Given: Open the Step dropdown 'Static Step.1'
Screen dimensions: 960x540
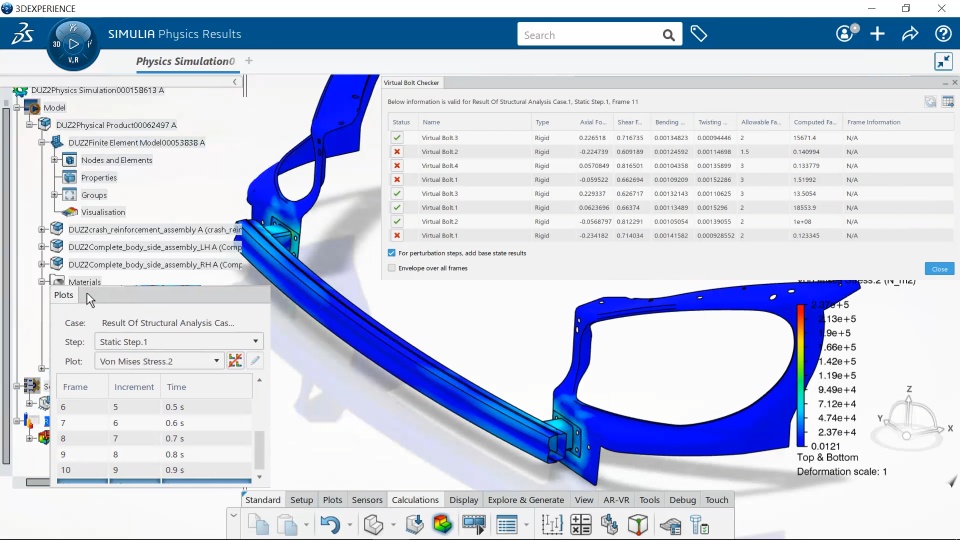Looking at the screenshot, I should click(x=179, y=342).
